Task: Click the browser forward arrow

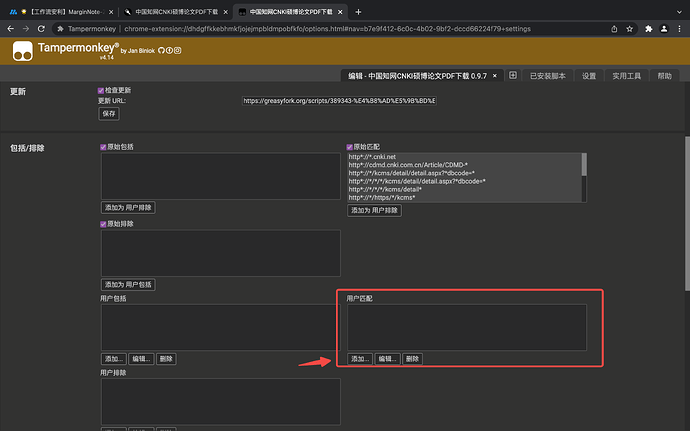Action: click(x=26, y=29)
